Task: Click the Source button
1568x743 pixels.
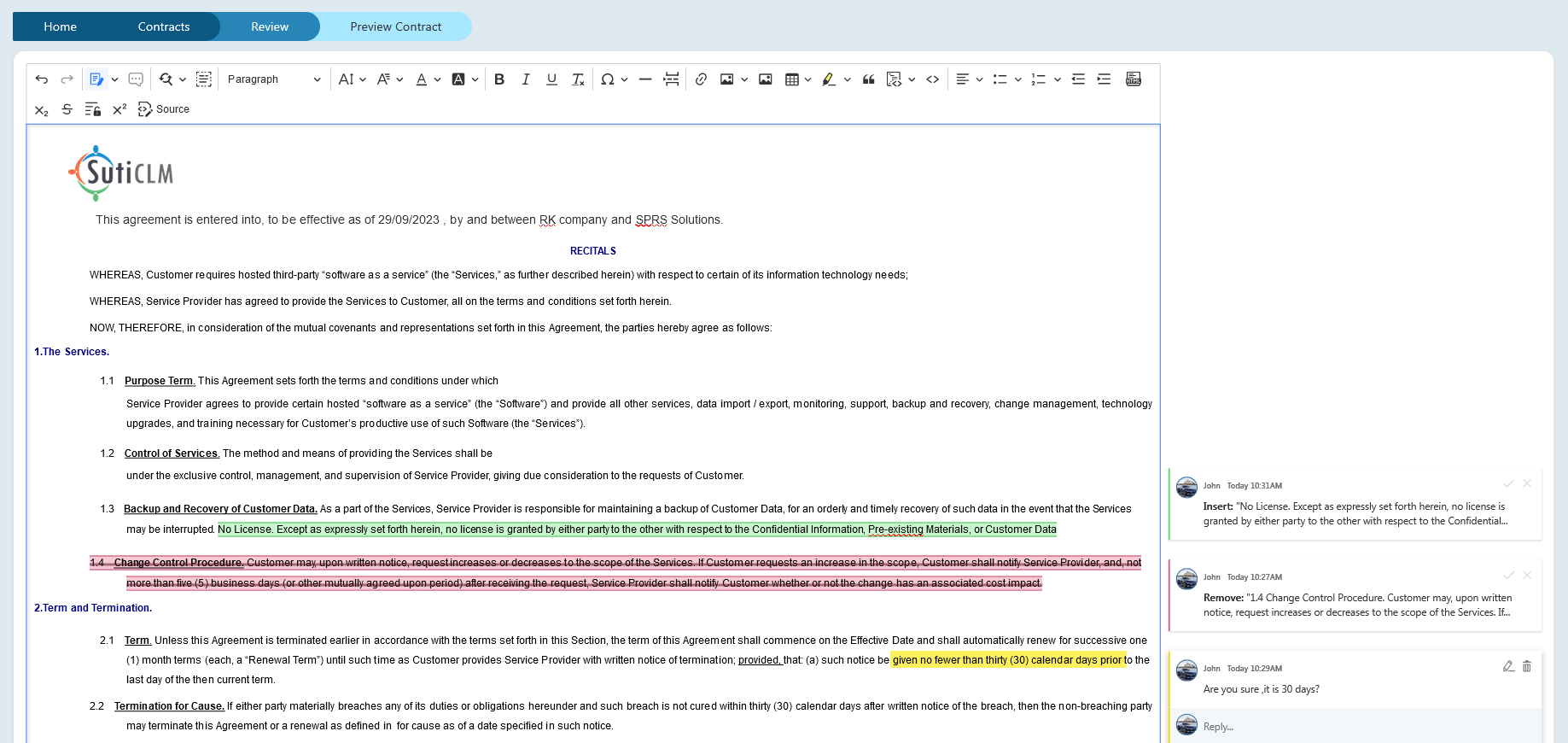Action: [x=164, y=109]
